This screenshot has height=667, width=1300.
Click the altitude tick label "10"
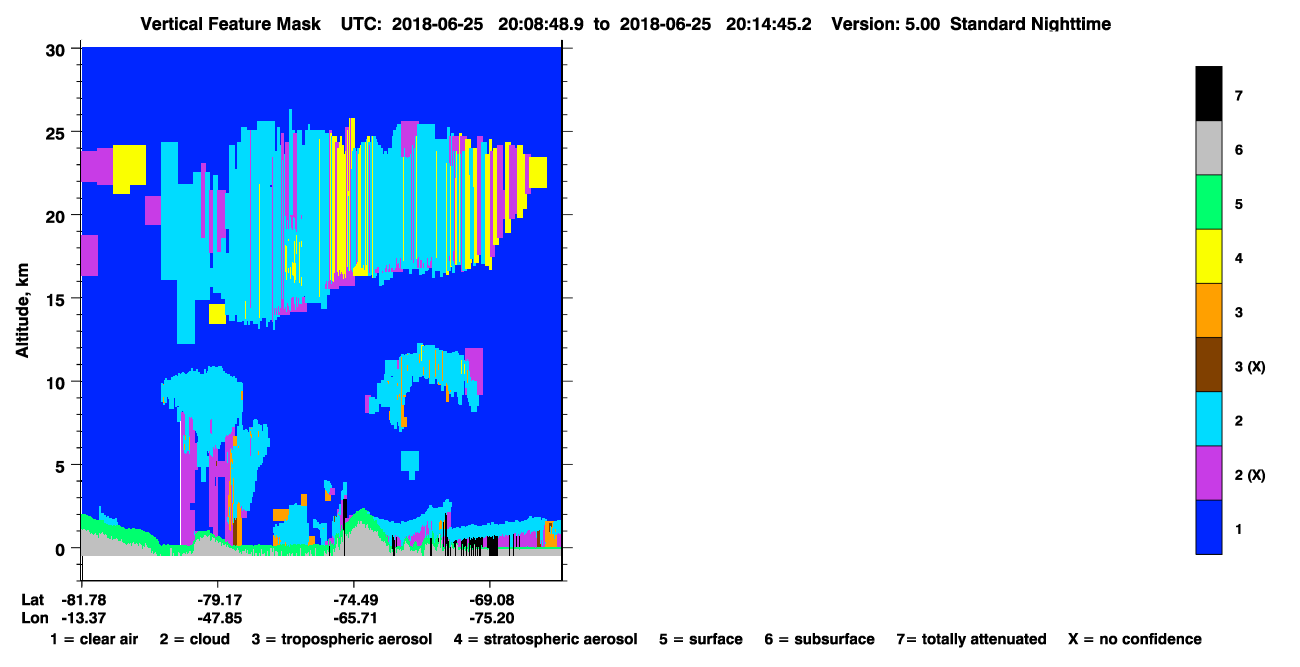(x=58, y=382)
